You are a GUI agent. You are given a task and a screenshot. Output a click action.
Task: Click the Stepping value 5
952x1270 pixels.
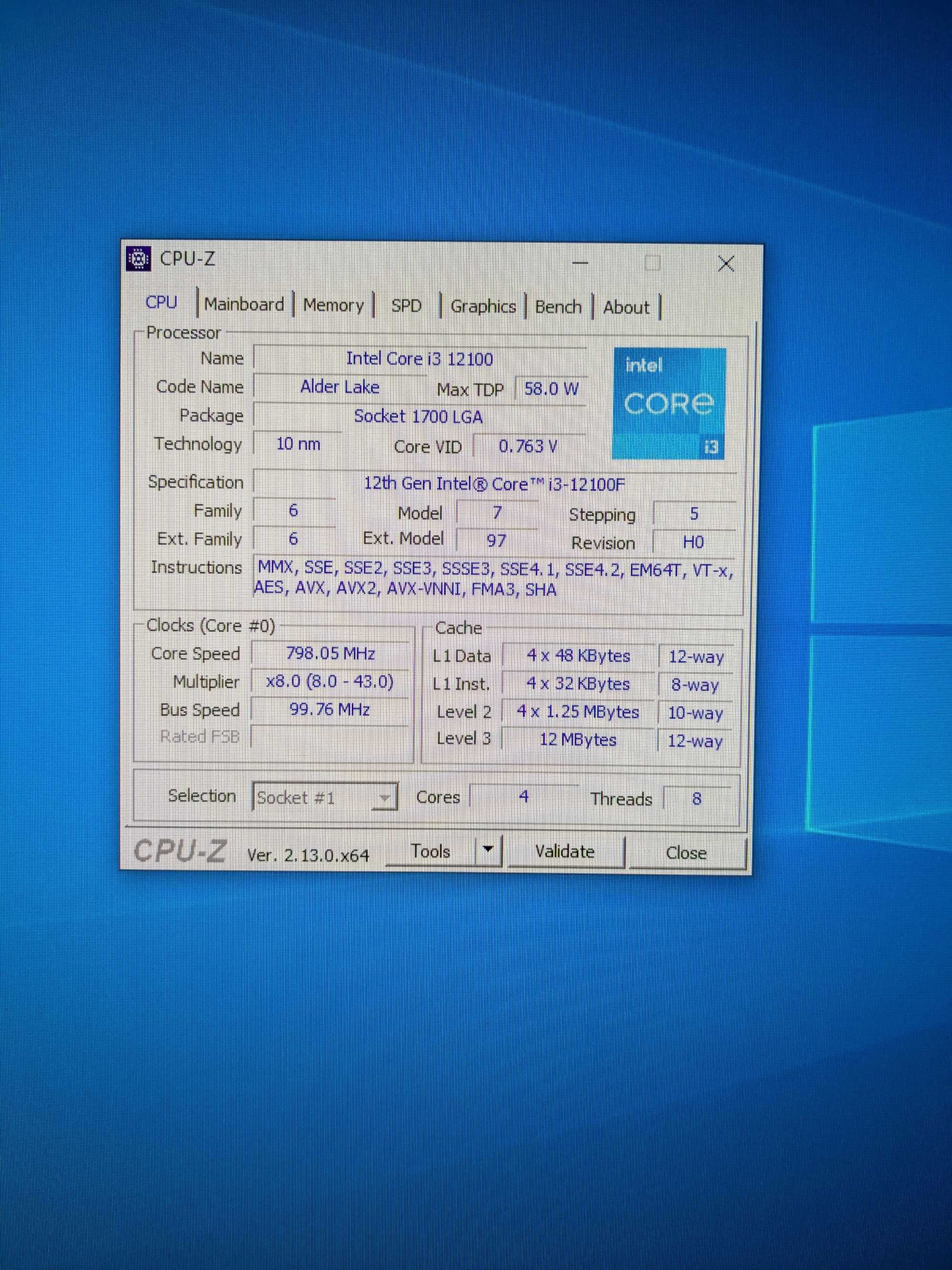click(x=694, y=513)
